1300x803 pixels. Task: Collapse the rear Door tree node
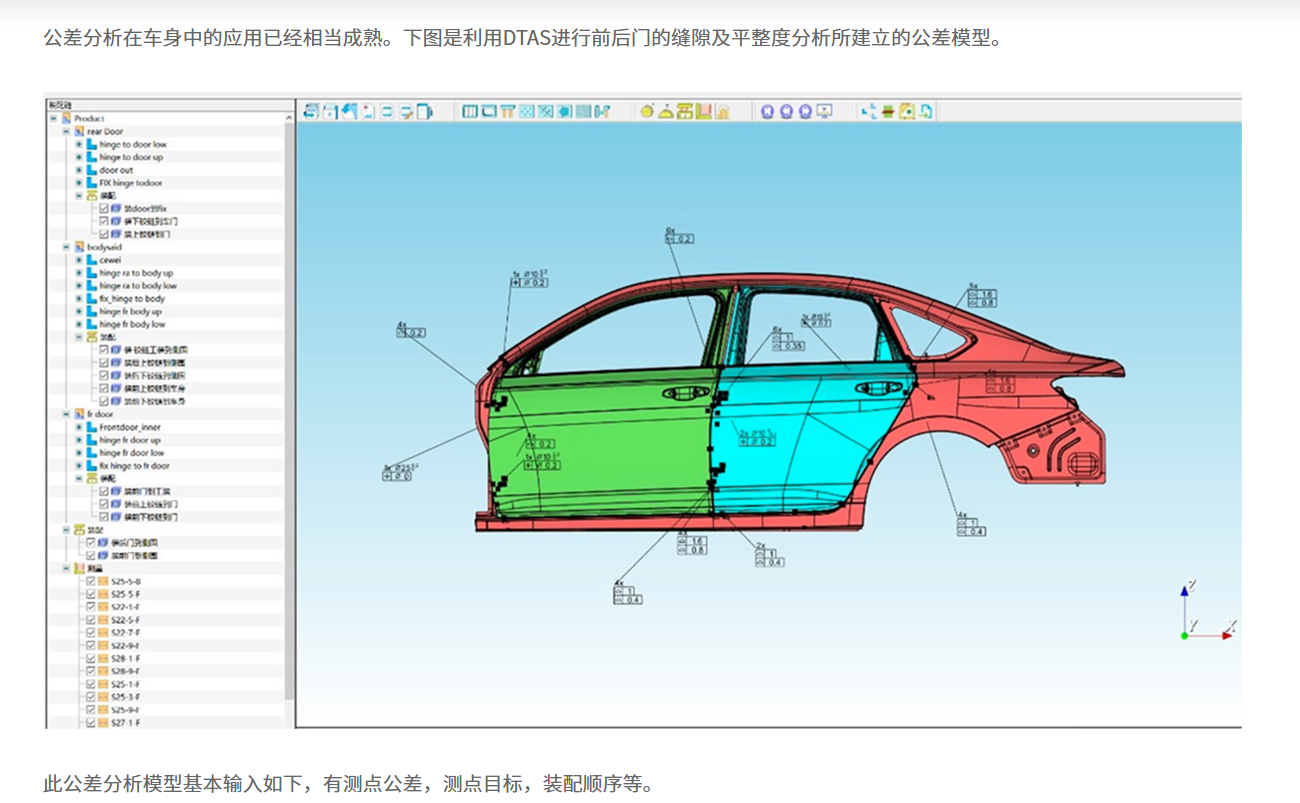66,131
